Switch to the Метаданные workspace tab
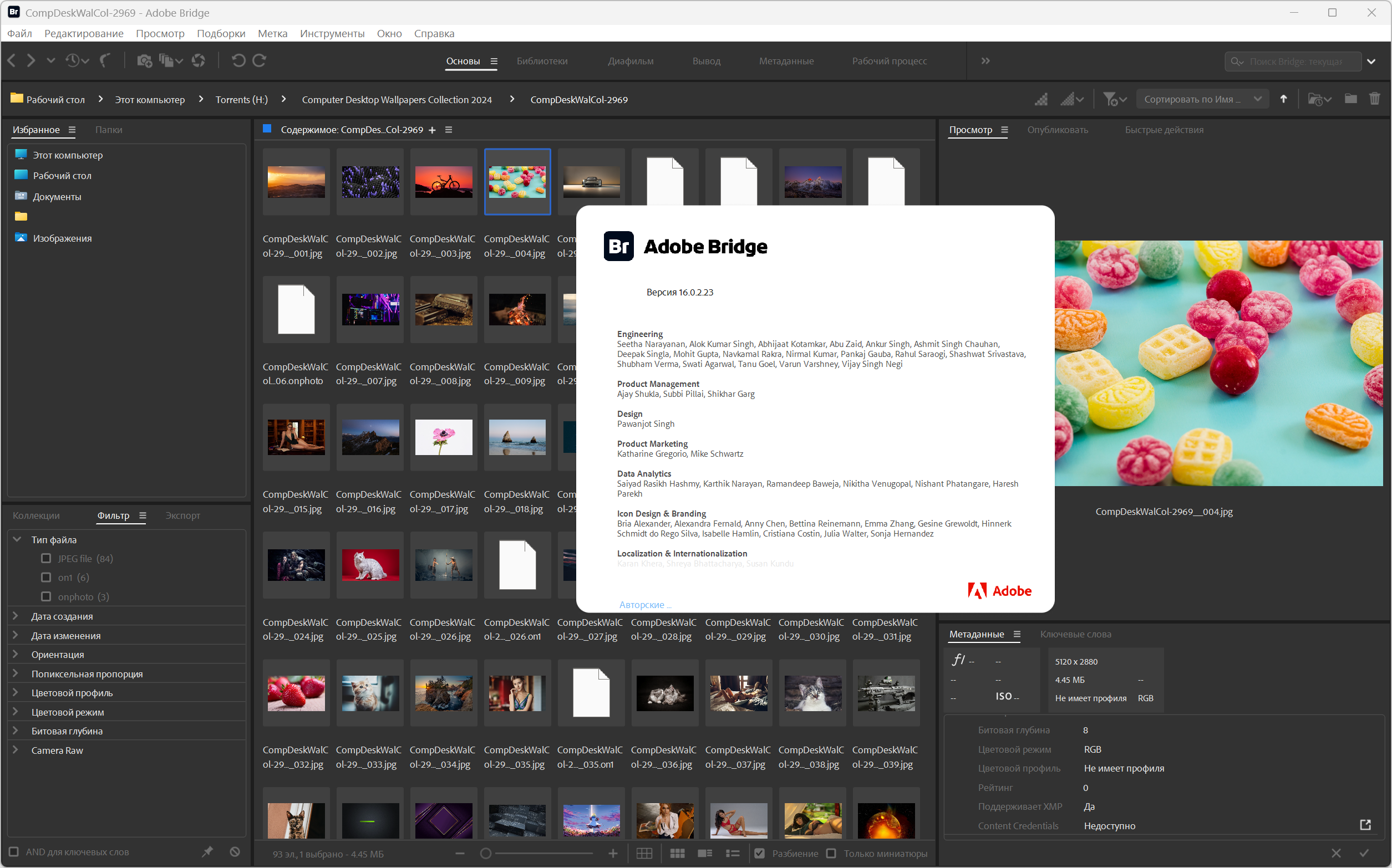Screen dimensions: 1392x868 [x=786, y=61]
